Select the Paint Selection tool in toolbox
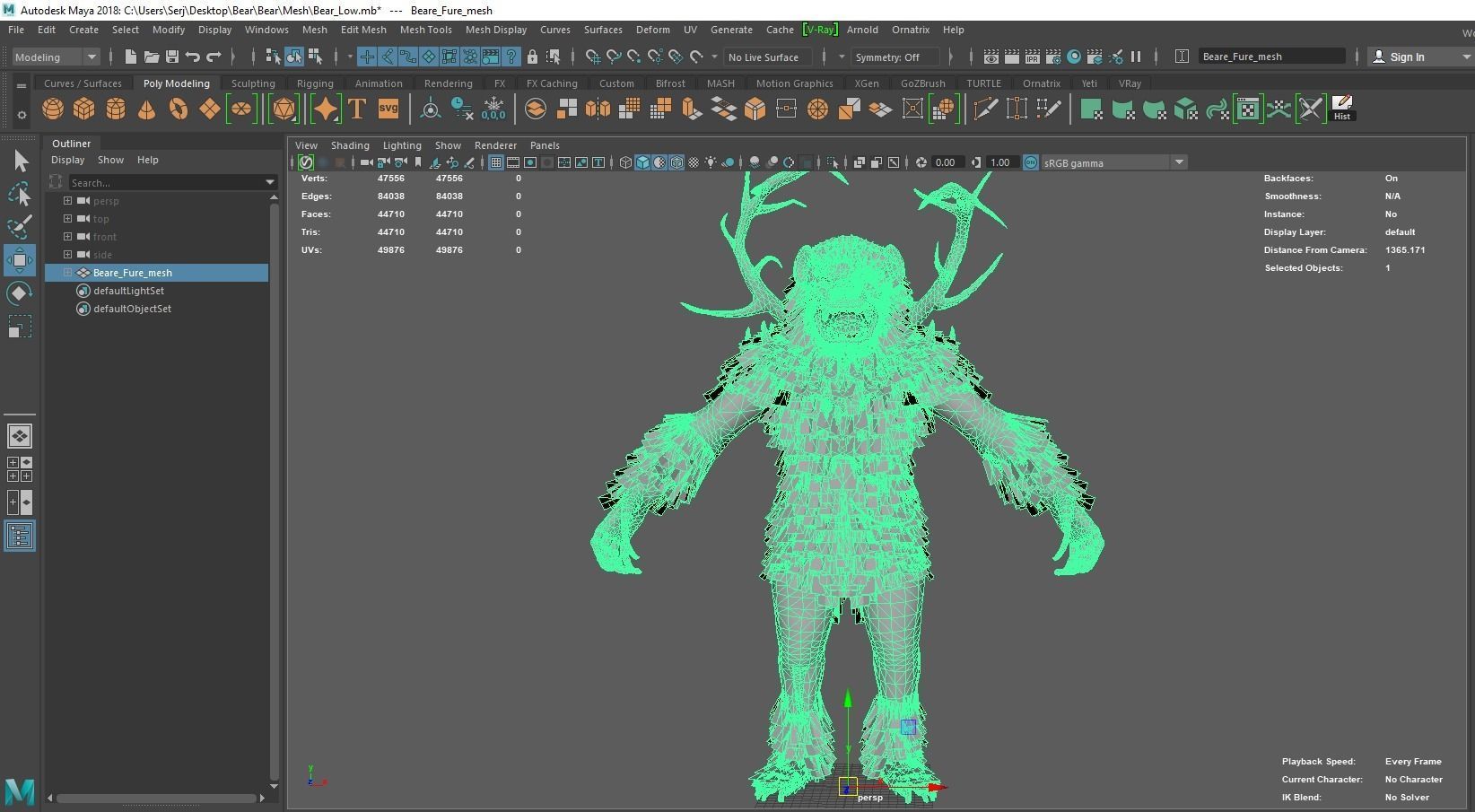 pos(20,226)
